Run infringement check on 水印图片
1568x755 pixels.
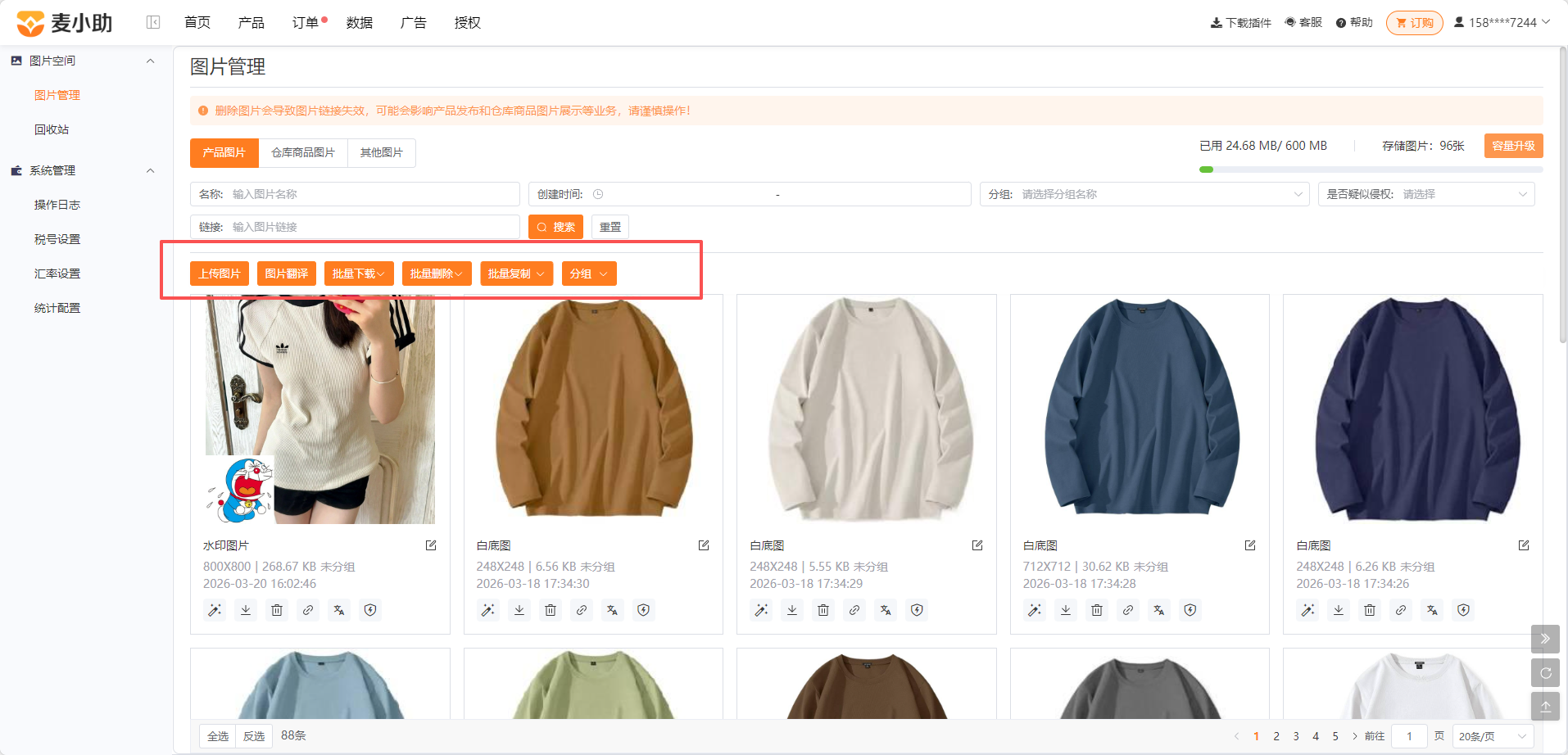[370, 610]
